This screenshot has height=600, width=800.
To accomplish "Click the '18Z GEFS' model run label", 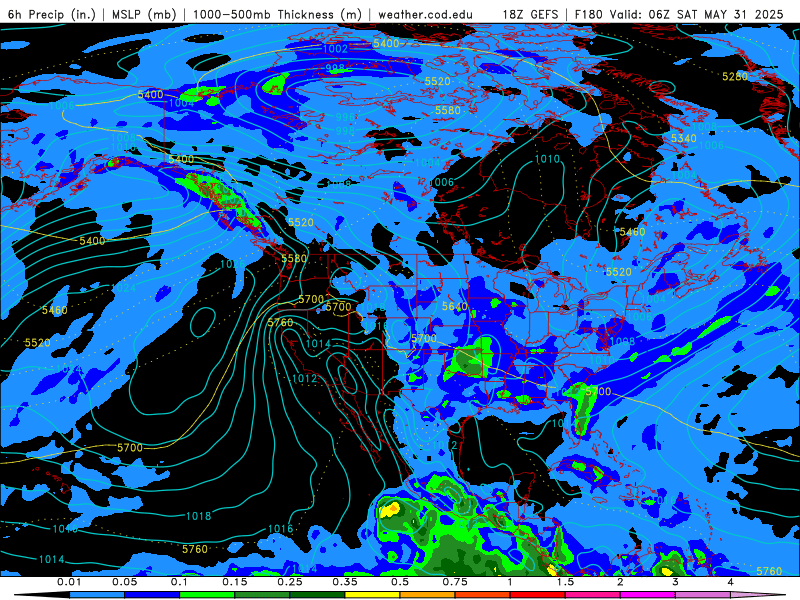I will coord(531,14).
